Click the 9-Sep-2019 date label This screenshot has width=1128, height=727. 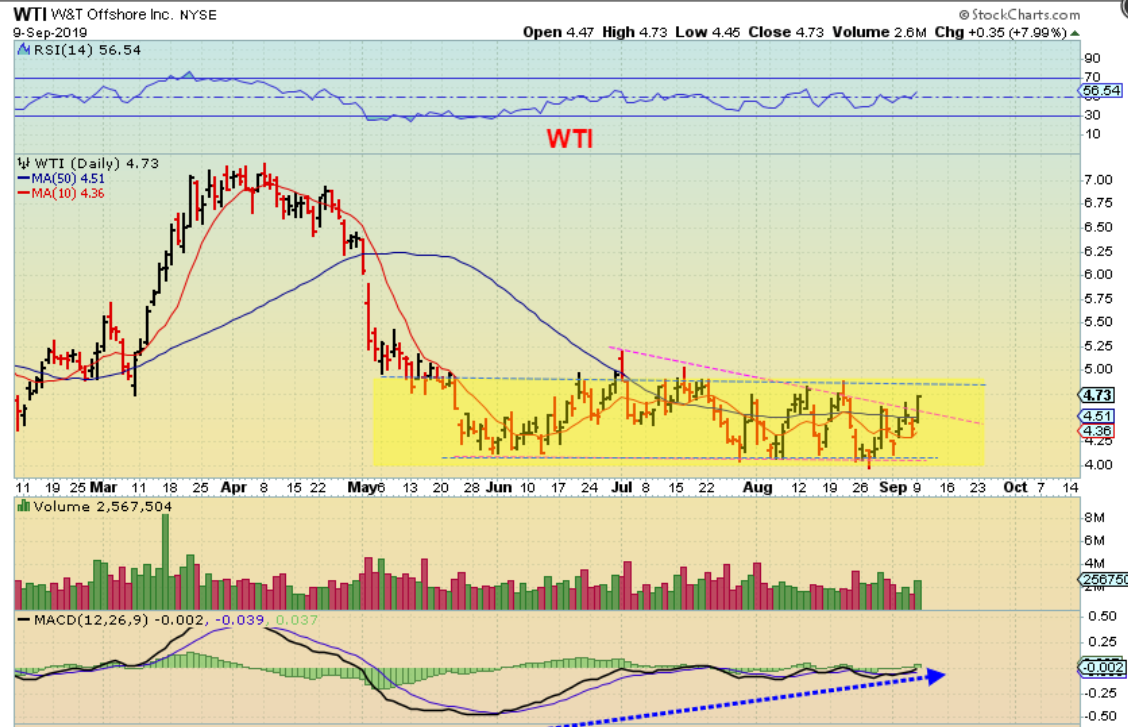pyautogui.click(x=50, y=32)
